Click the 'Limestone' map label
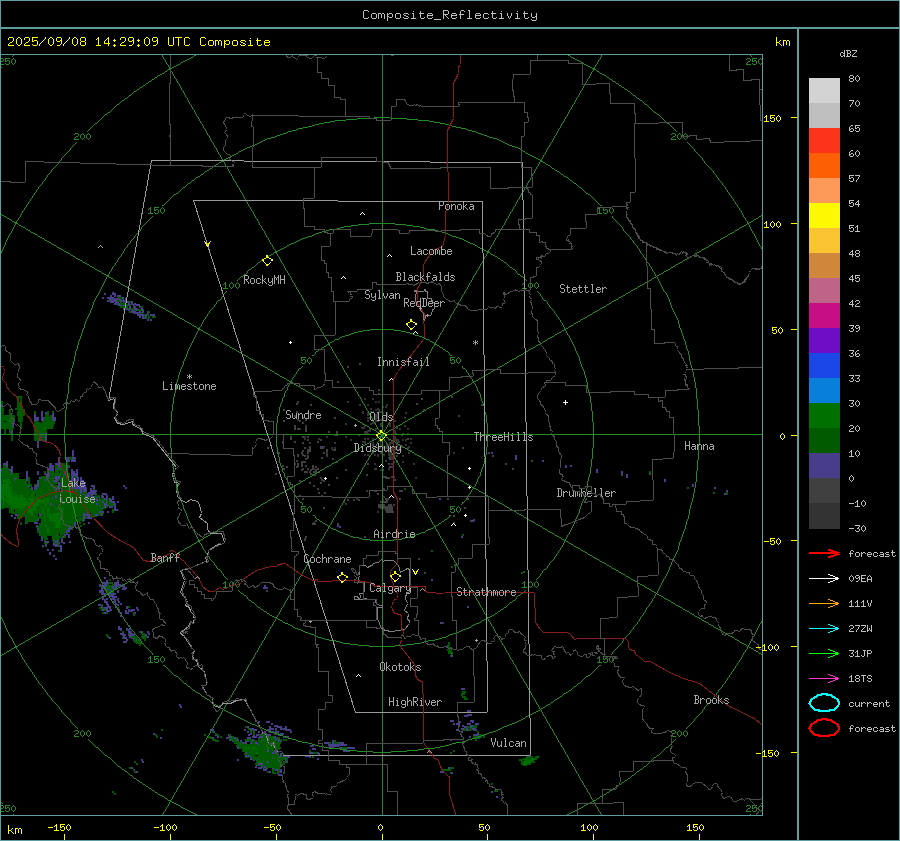This screenshot has height=841, width=900. point(189,386)
